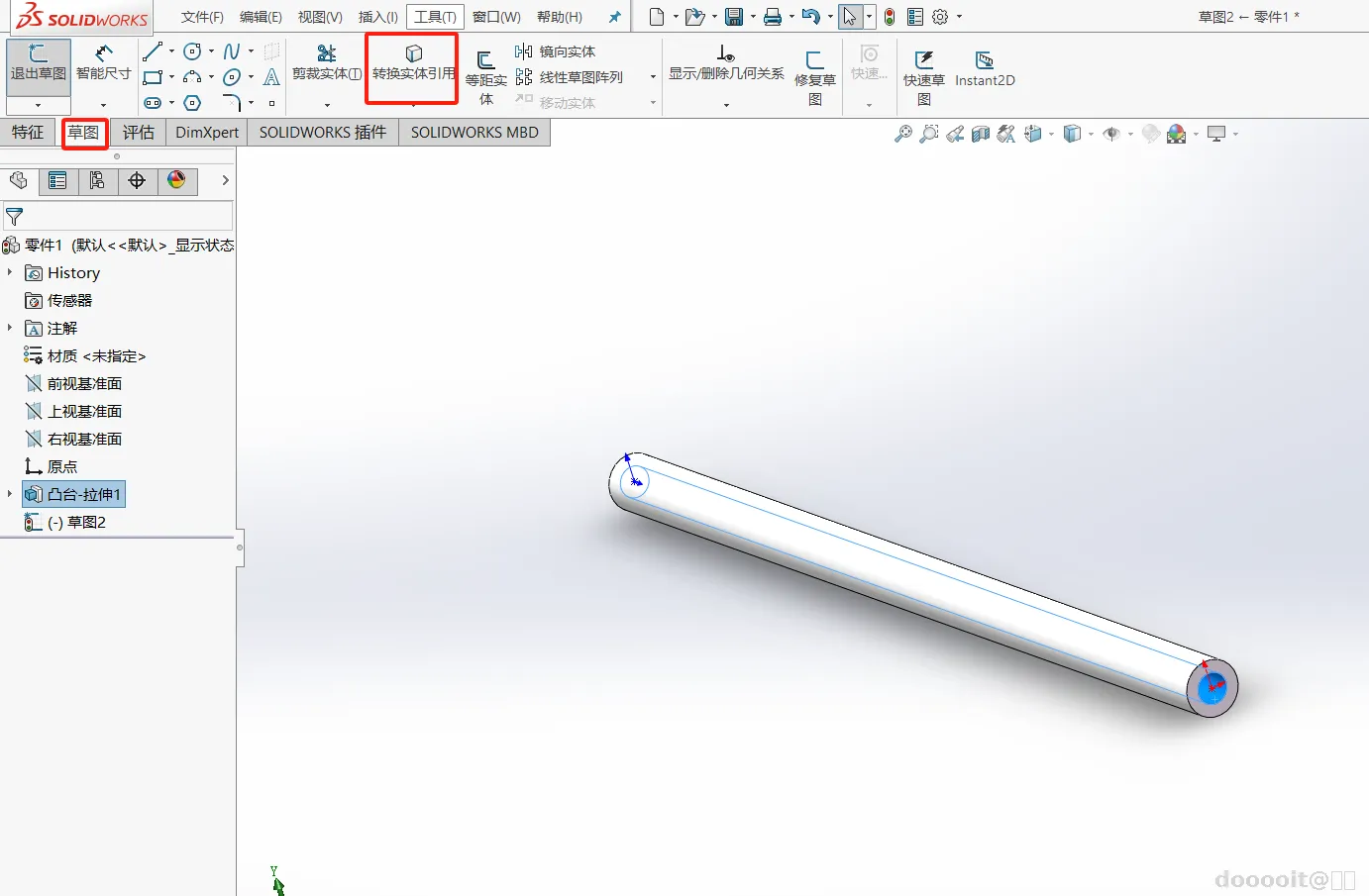Click the feature tree filter field
Viewport: 1369px width, 896px height.
118,216
